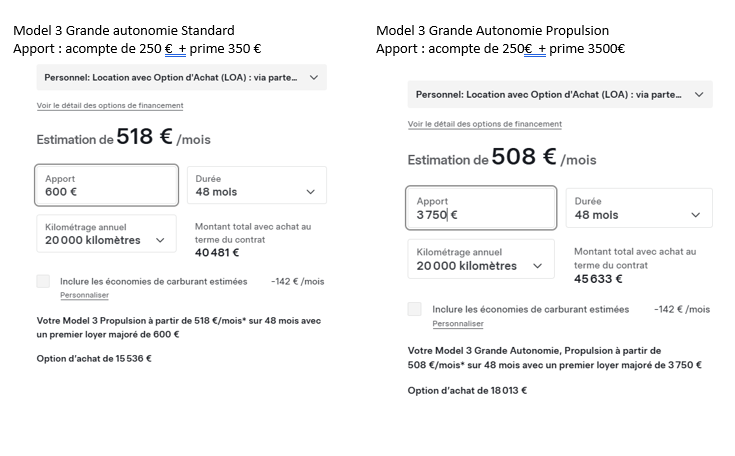This screenshot has height=456, width=735.
Task: Enable fuel savings checkbox under the 518 € estimate
Action: [x=43, y=282]
